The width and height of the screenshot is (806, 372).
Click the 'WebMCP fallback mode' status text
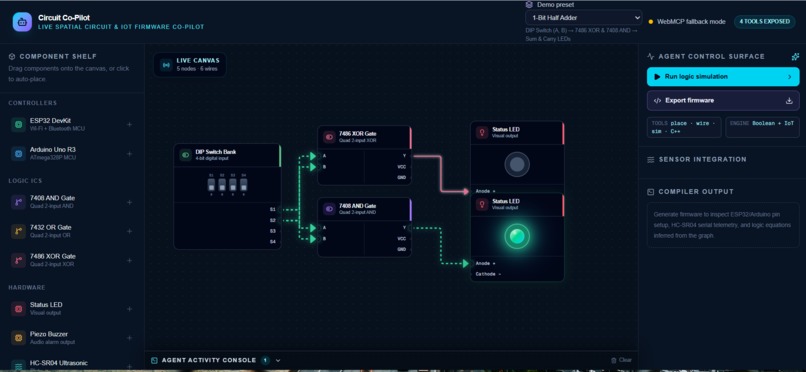coord(691,22)
